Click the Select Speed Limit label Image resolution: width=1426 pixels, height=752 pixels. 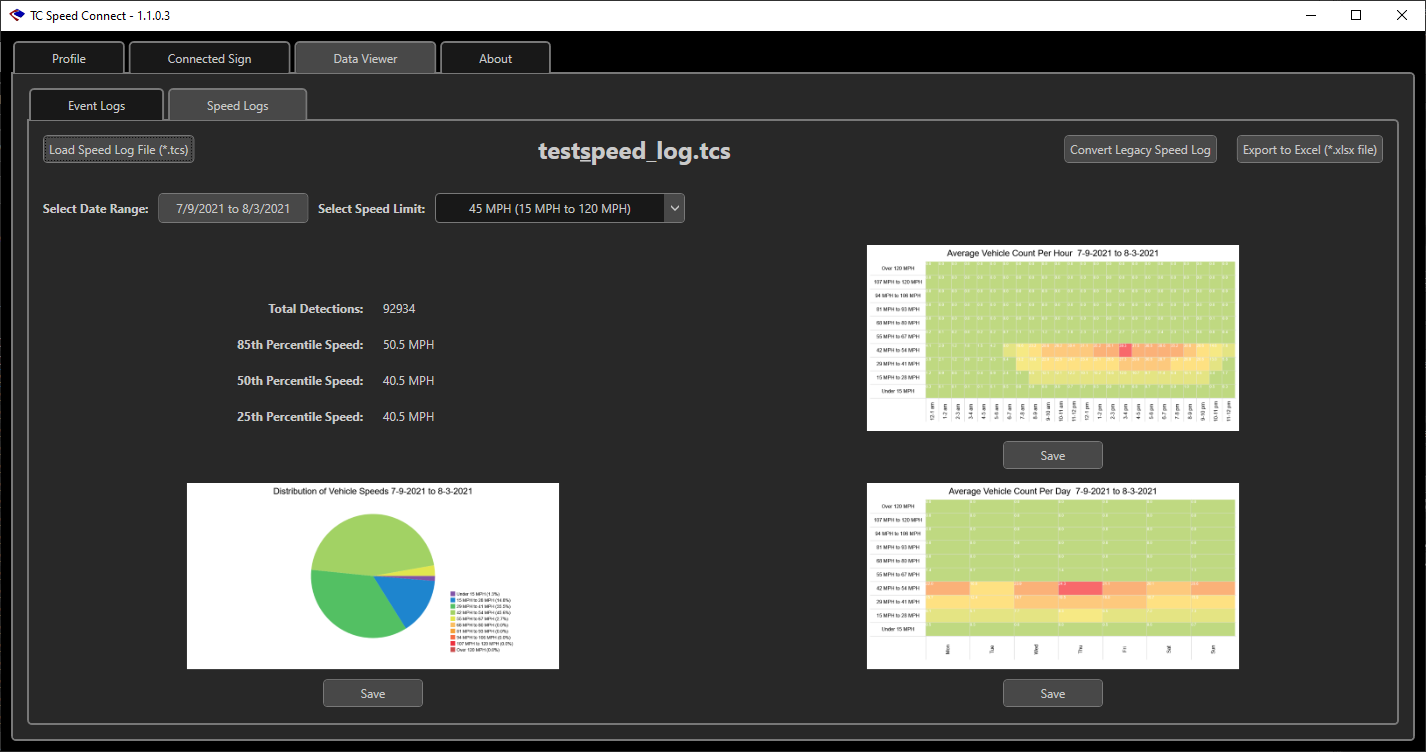pyautogui.click(x=372, y=209)
